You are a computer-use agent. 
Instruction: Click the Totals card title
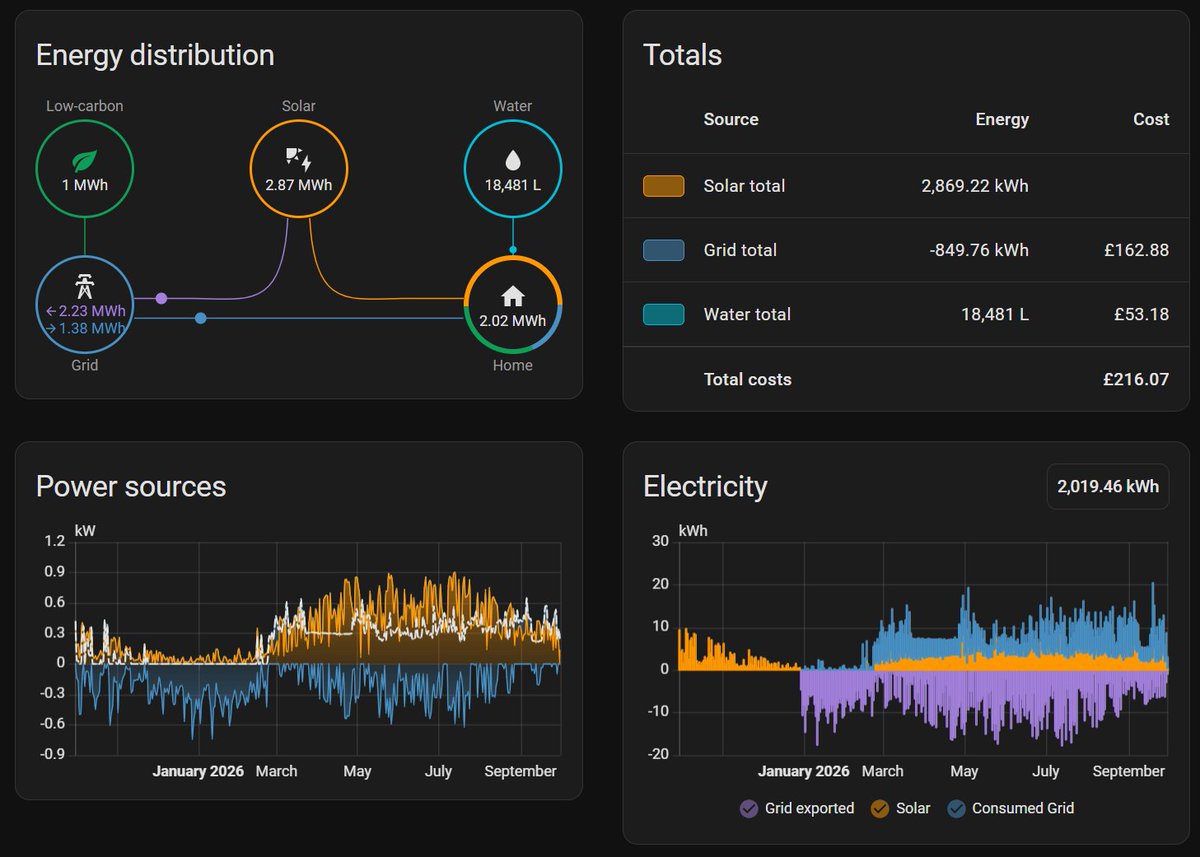[x=682, y=55]
